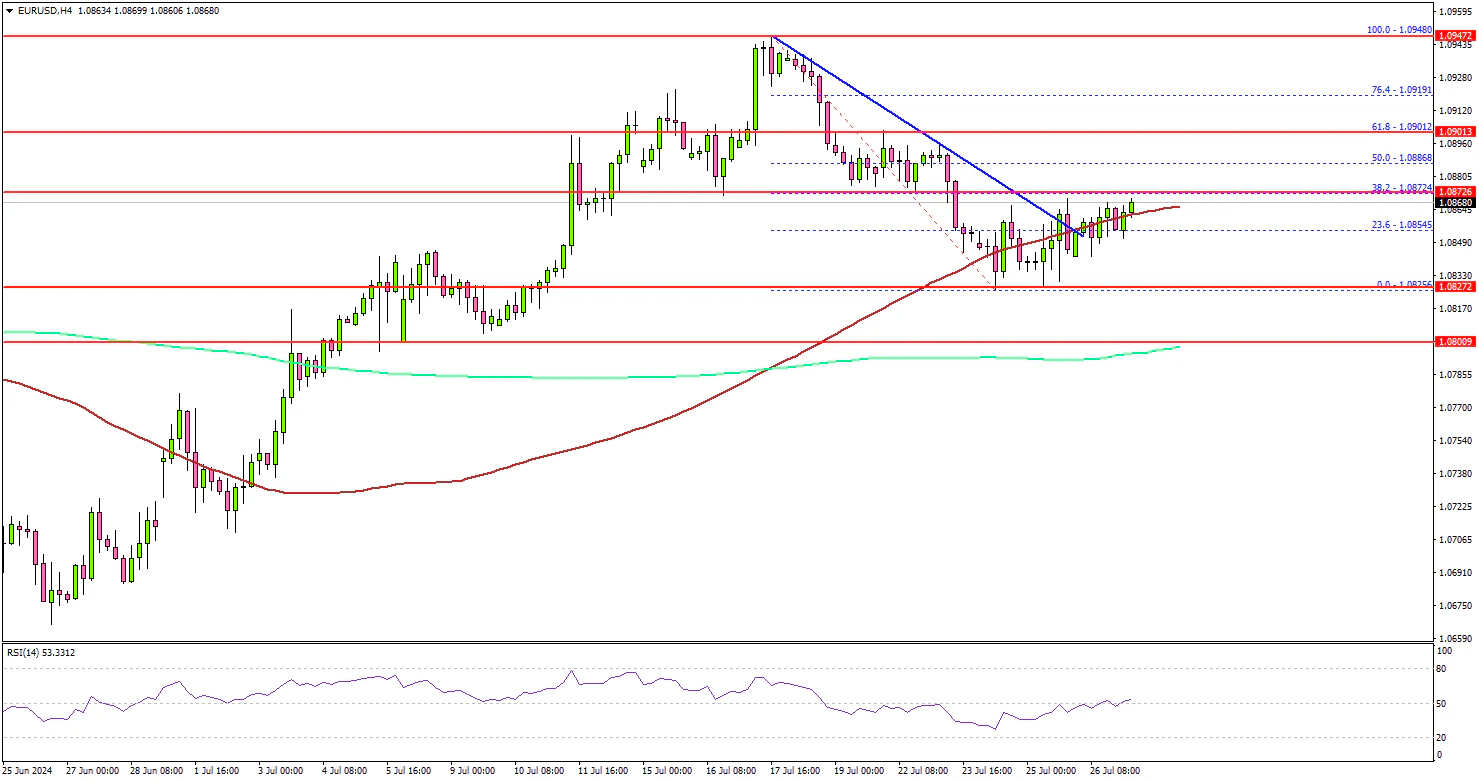The image size is (1479, 782).
Task: Click the 25 Jun 2024 date label
Action: 27,771
